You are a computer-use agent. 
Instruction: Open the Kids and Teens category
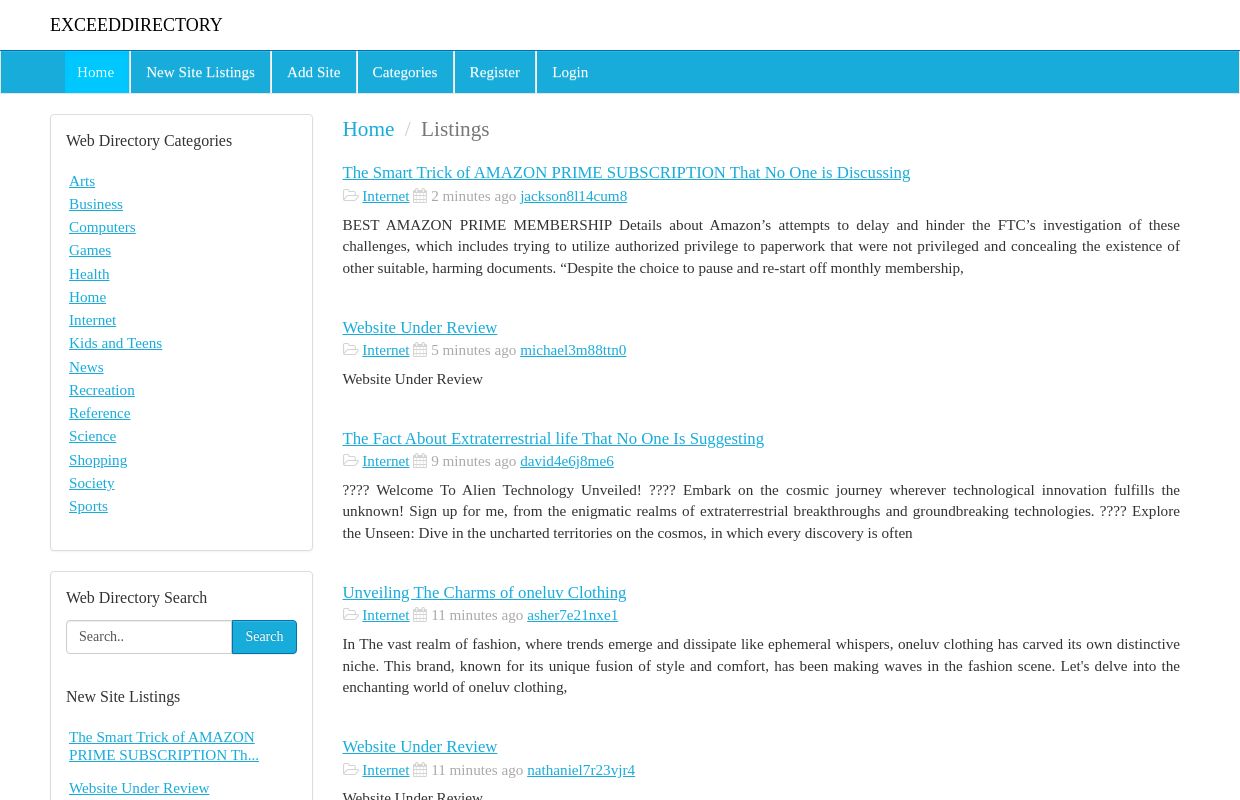point(115,343)
